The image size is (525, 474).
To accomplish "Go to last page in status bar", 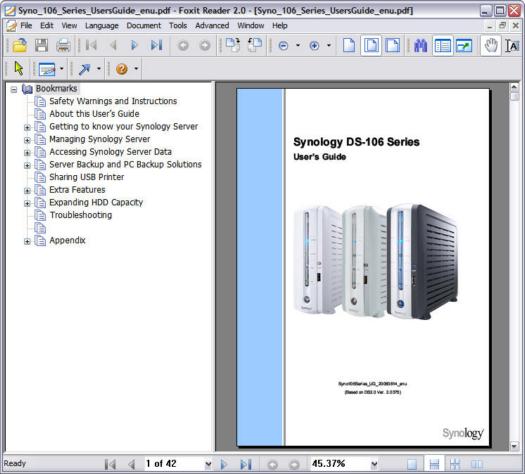I will (246, 465).
